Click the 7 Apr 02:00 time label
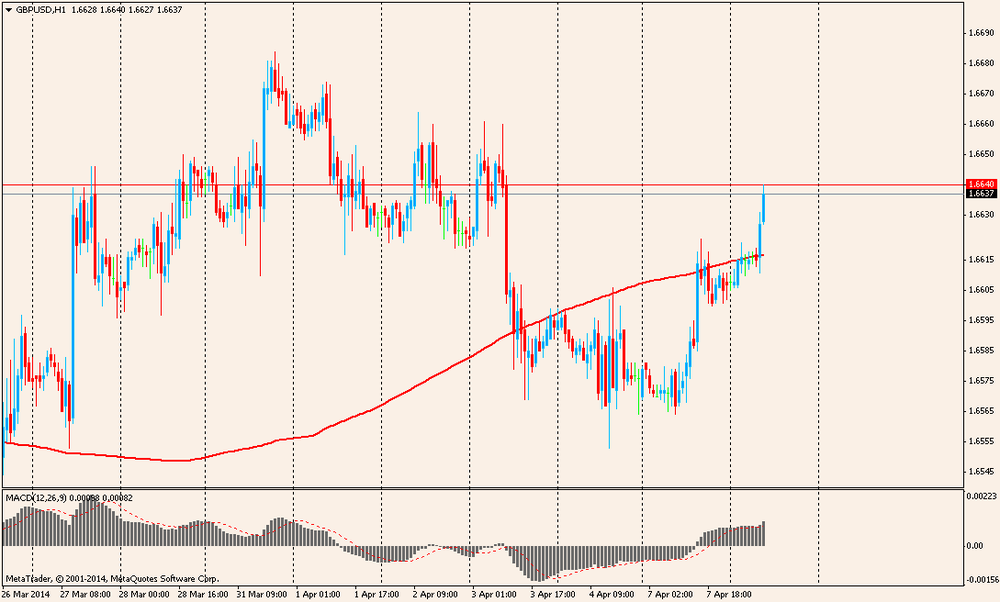This screenshot has width=1000, height=602. (x=670, y=594)
